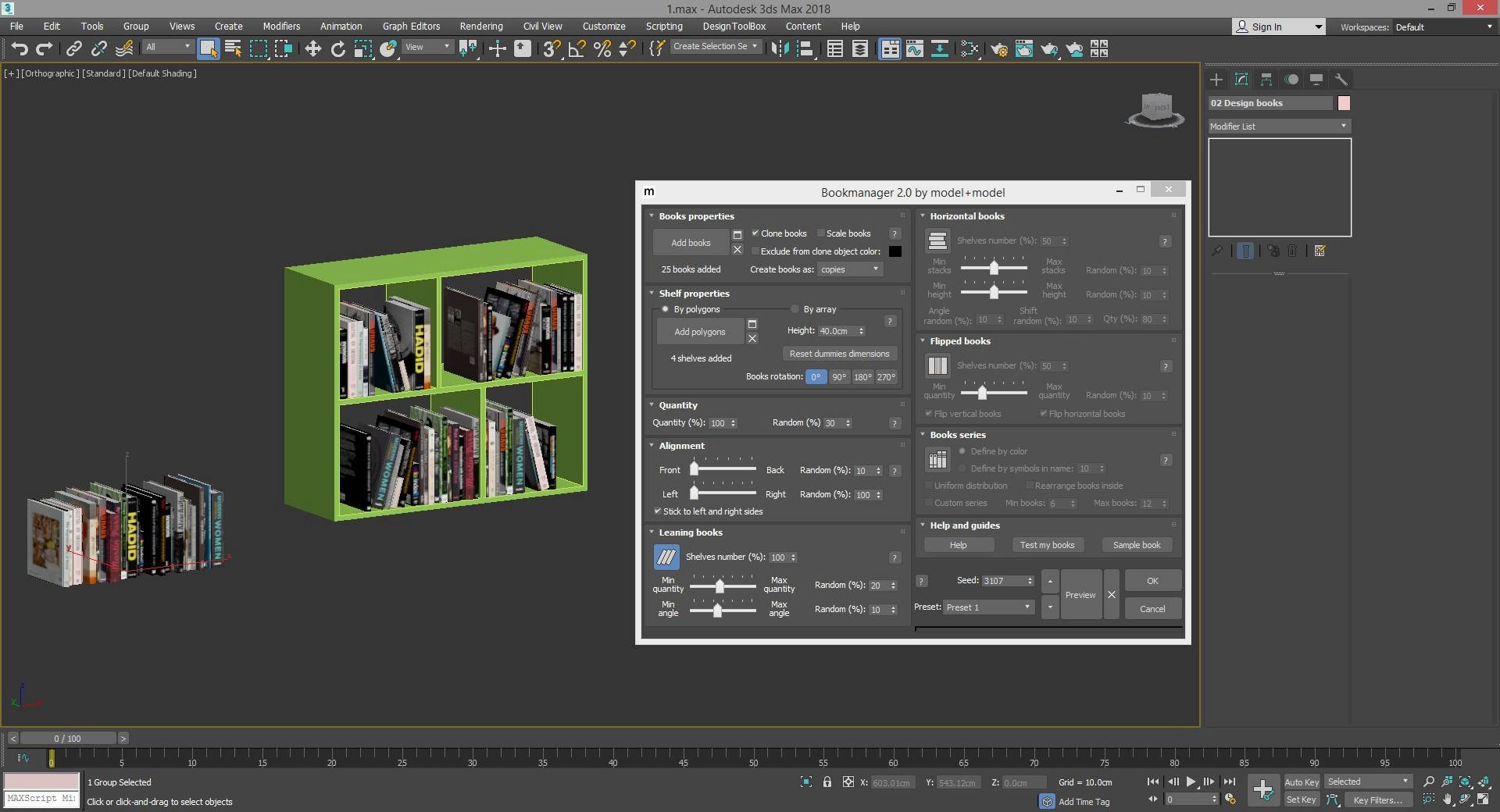Toggle the 180° books rotation button

tap(862, 376)
